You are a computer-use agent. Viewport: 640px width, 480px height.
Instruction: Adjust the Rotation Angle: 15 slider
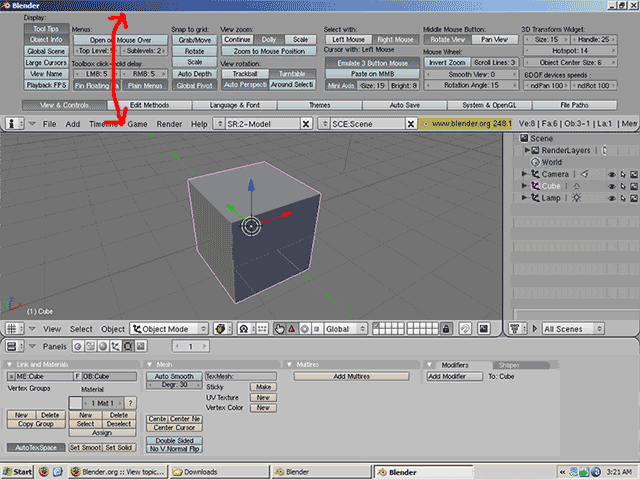(471, 85)
